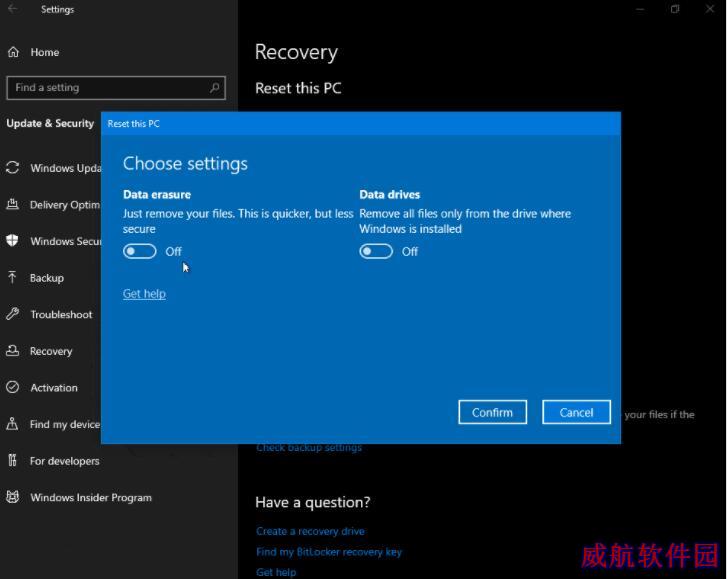Image resolution: width=727 pixels, height=579 pixels.
Task: Toggle the Data erasure switch
Action: (x=140, y=251)
